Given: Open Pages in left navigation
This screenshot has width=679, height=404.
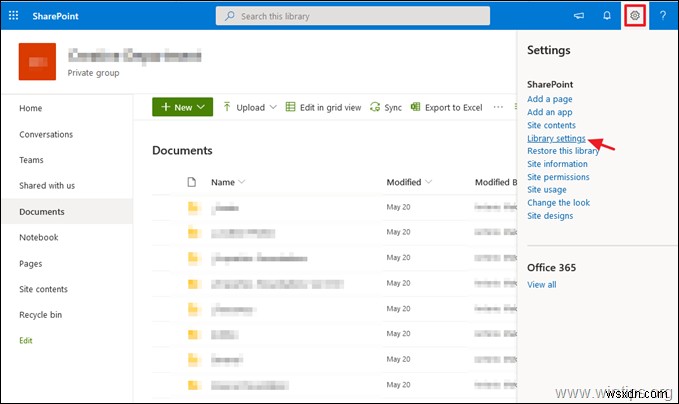Looking at the screenshot, I should (x=30, y=264).
